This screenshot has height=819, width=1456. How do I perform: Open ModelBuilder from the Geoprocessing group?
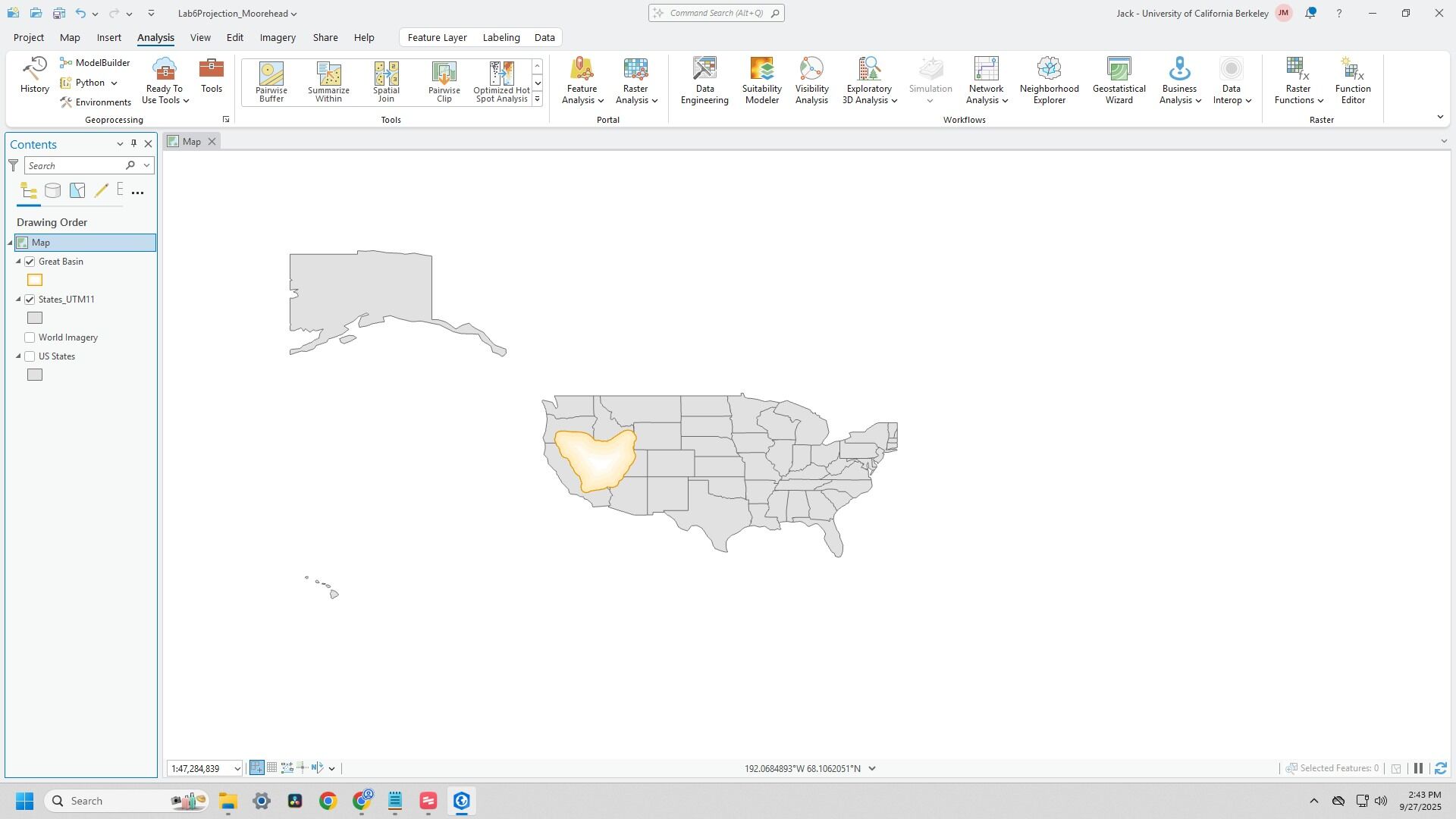click(x=96, y=63)
